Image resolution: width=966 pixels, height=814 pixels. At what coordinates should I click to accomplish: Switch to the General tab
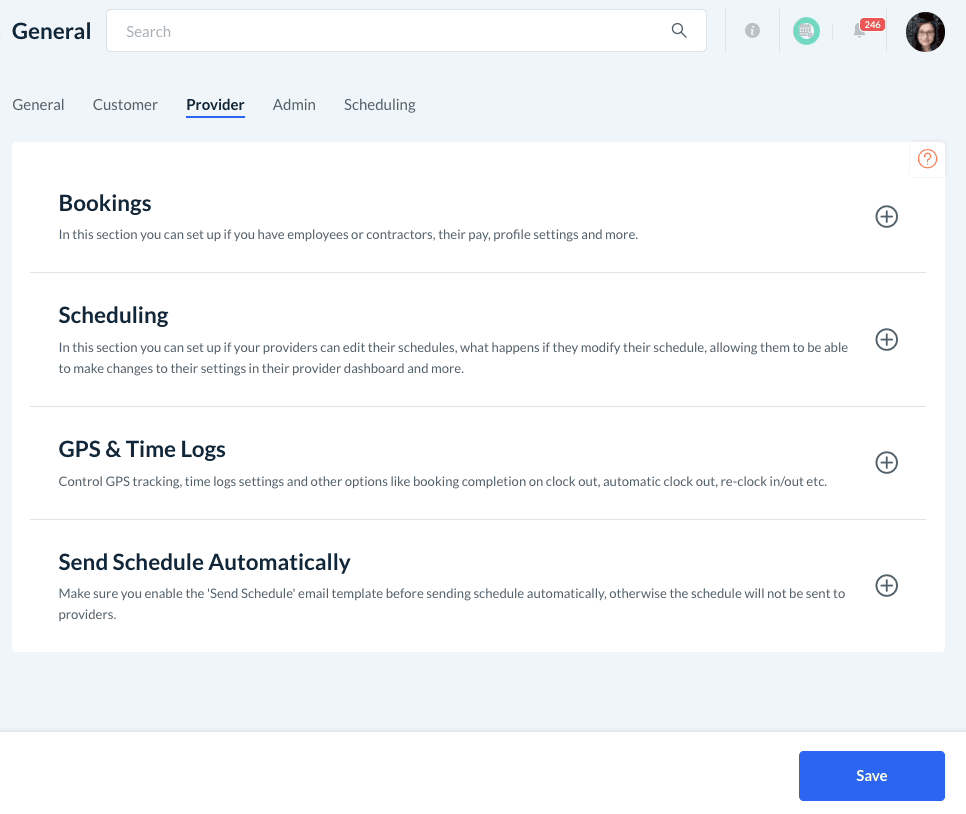click(x=38, y=105)
